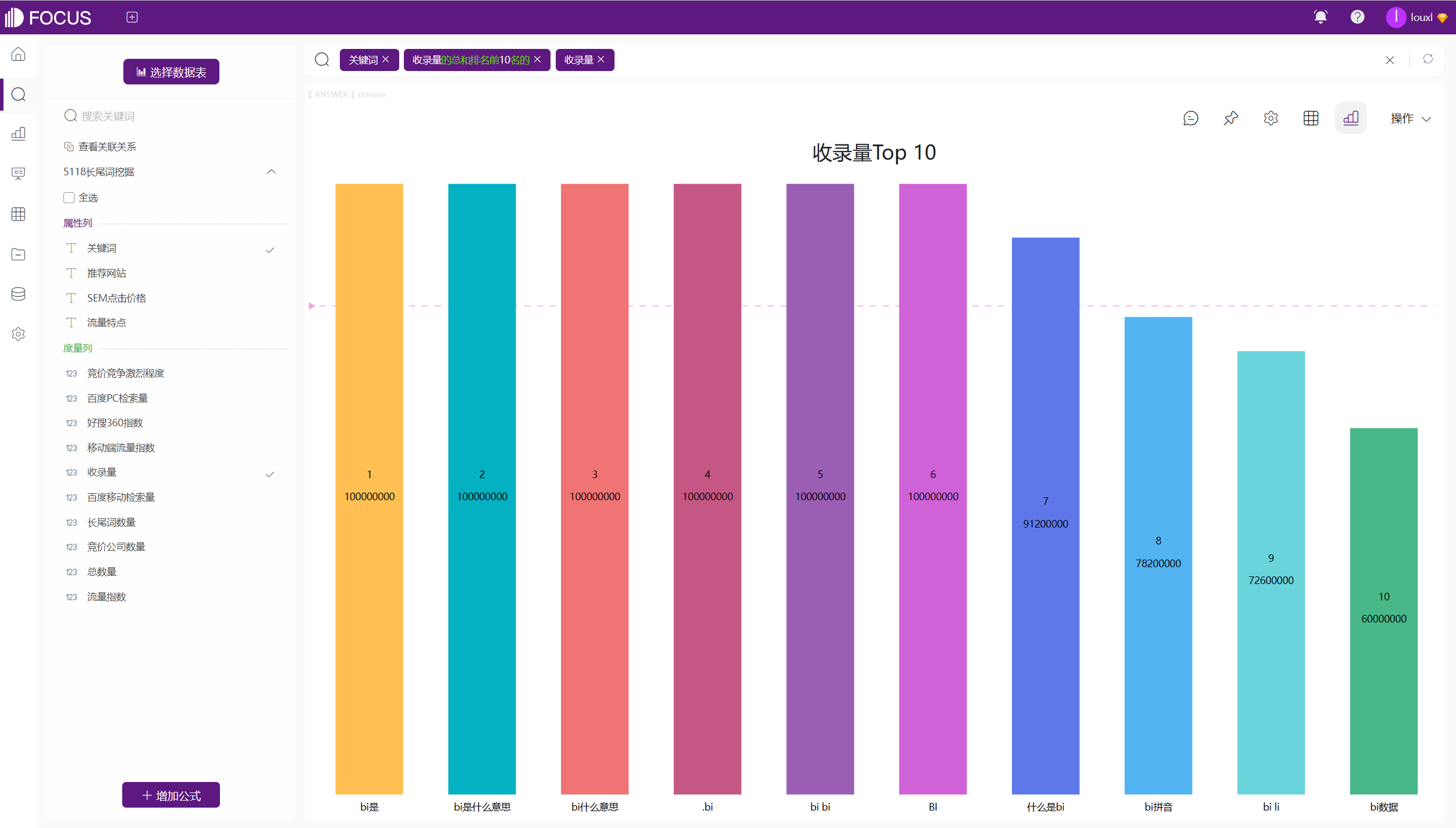This screenshot has height=828, width=1456.
Task: Open the data tables sidebar icon
Action: click(18, 214)
